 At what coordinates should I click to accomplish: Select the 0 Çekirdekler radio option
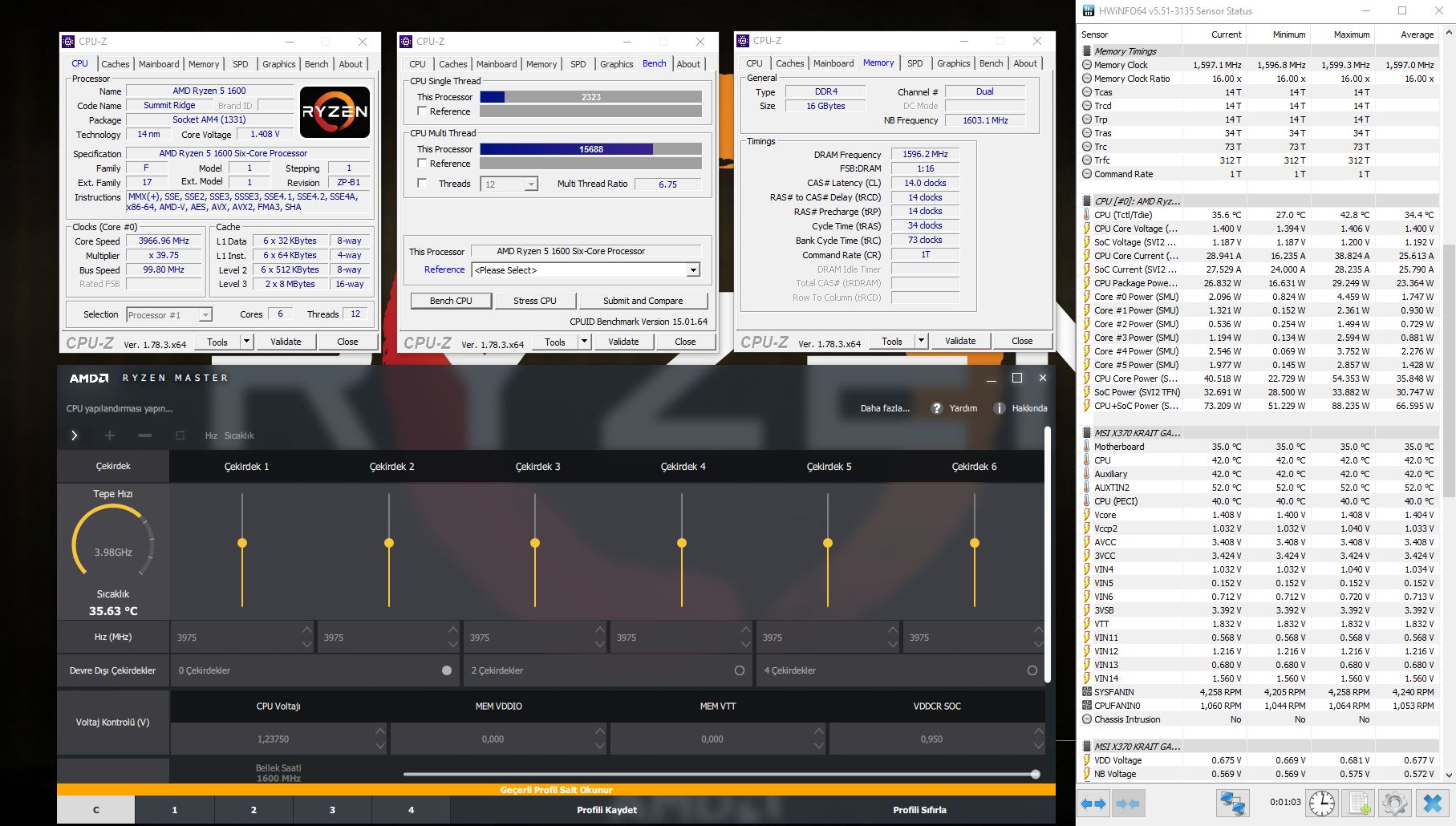[447, 670]
